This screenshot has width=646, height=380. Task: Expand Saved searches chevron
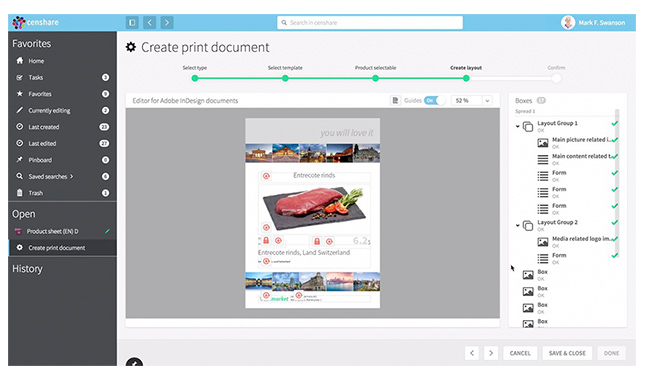[72, 176]
